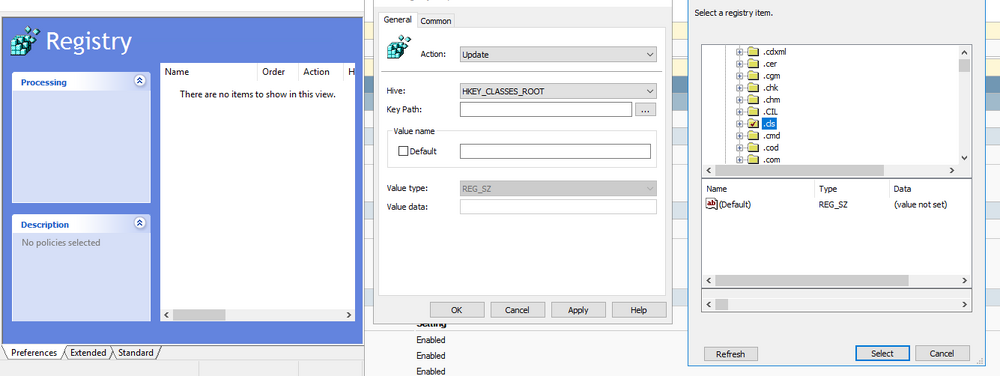Screen dimensions: 1000x376
Task: Click the checked folder icon of .cls
Action: (753, 124)
